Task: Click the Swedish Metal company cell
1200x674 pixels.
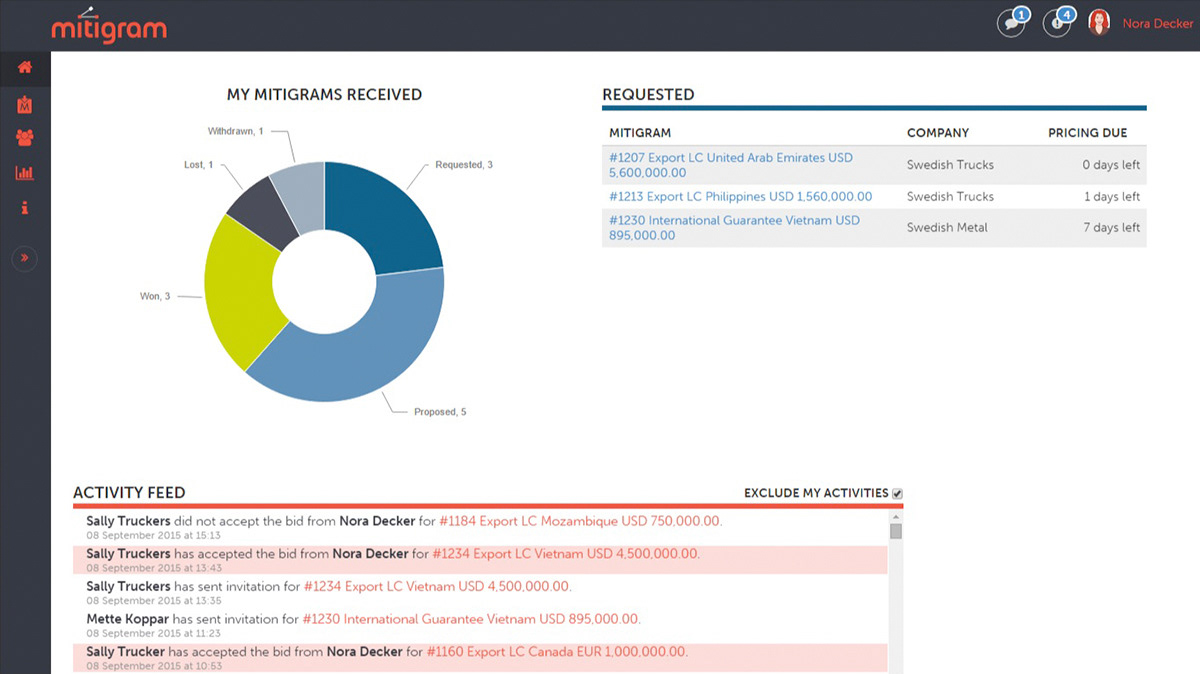Action: coord(947,227)
